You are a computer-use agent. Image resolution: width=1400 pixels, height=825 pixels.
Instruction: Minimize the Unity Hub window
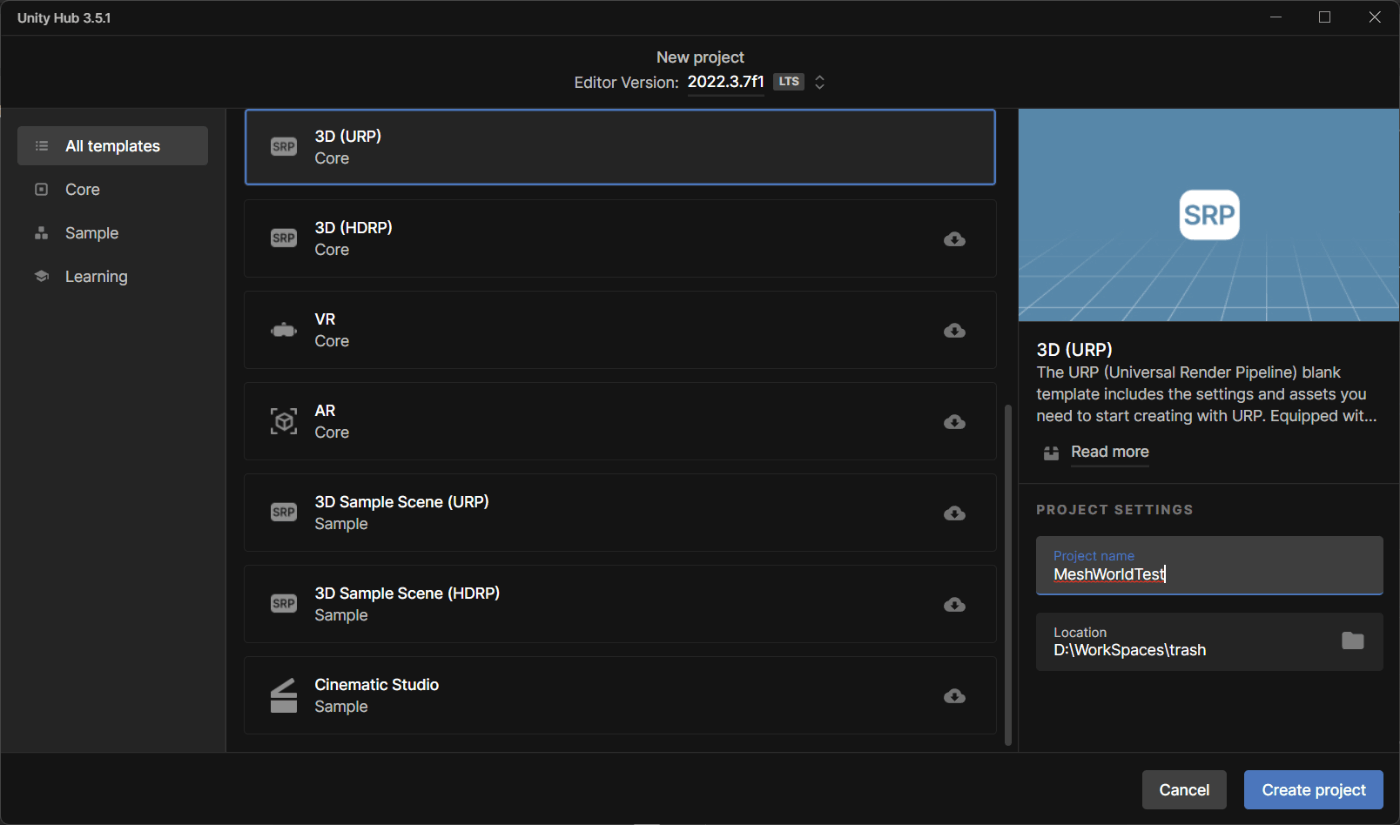(1277, 17)
